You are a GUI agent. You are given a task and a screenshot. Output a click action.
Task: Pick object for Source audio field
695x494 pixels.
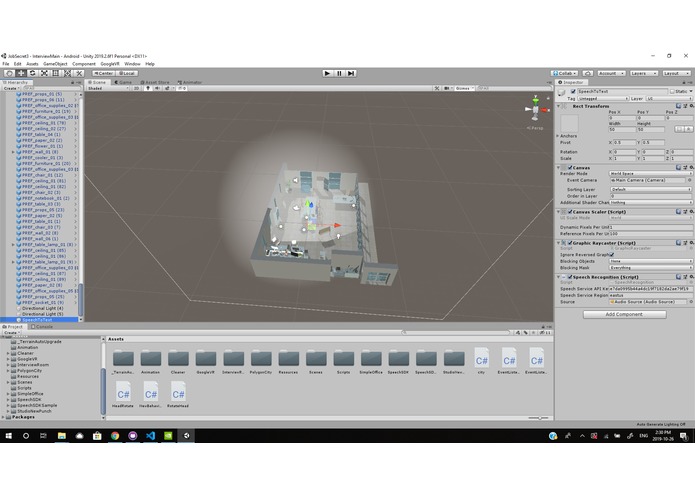tap(689, 302)
